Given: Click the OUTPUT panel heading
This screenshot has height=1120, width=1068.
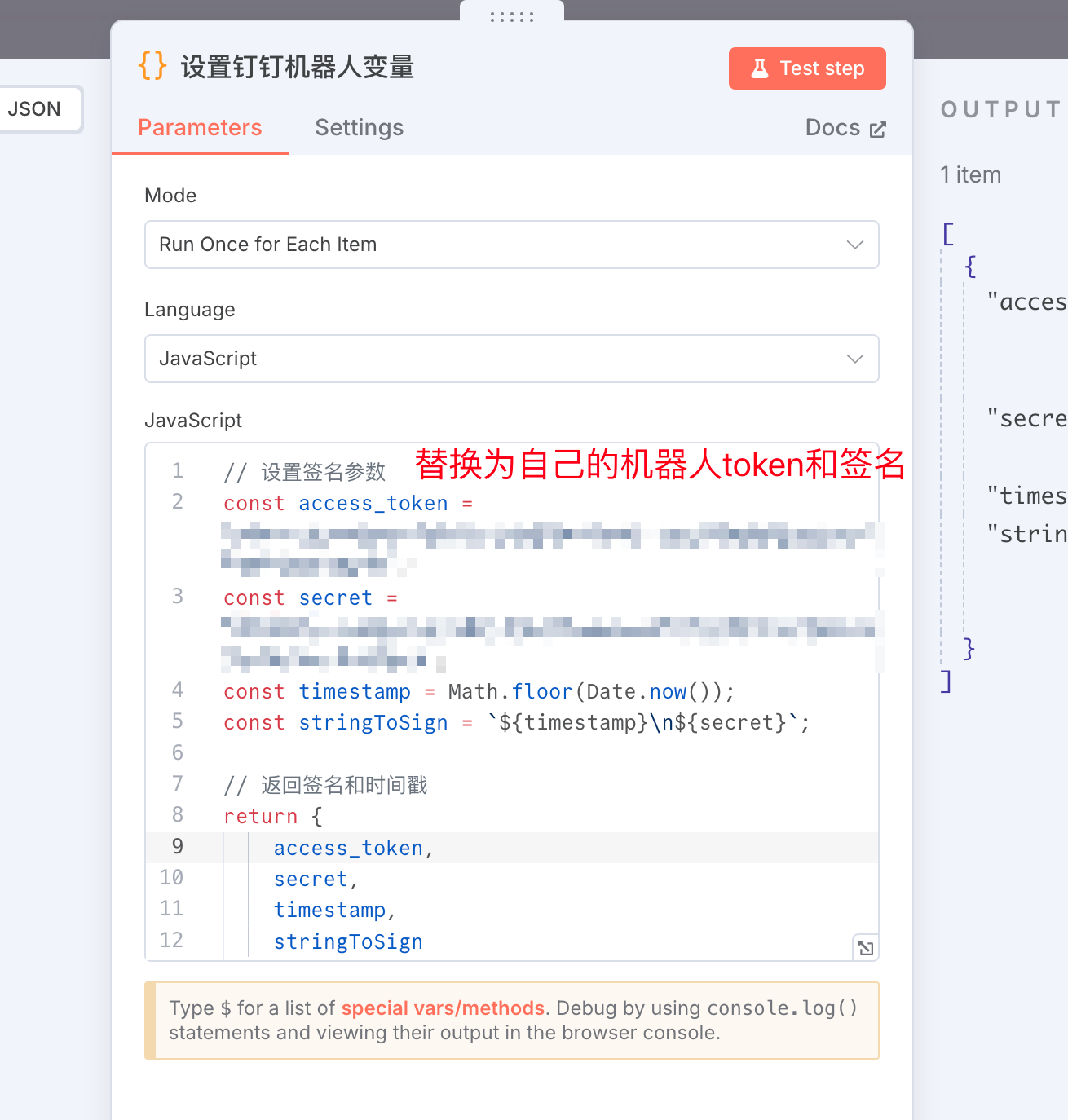Looking at the screenshot, I should click(1002, 109).
